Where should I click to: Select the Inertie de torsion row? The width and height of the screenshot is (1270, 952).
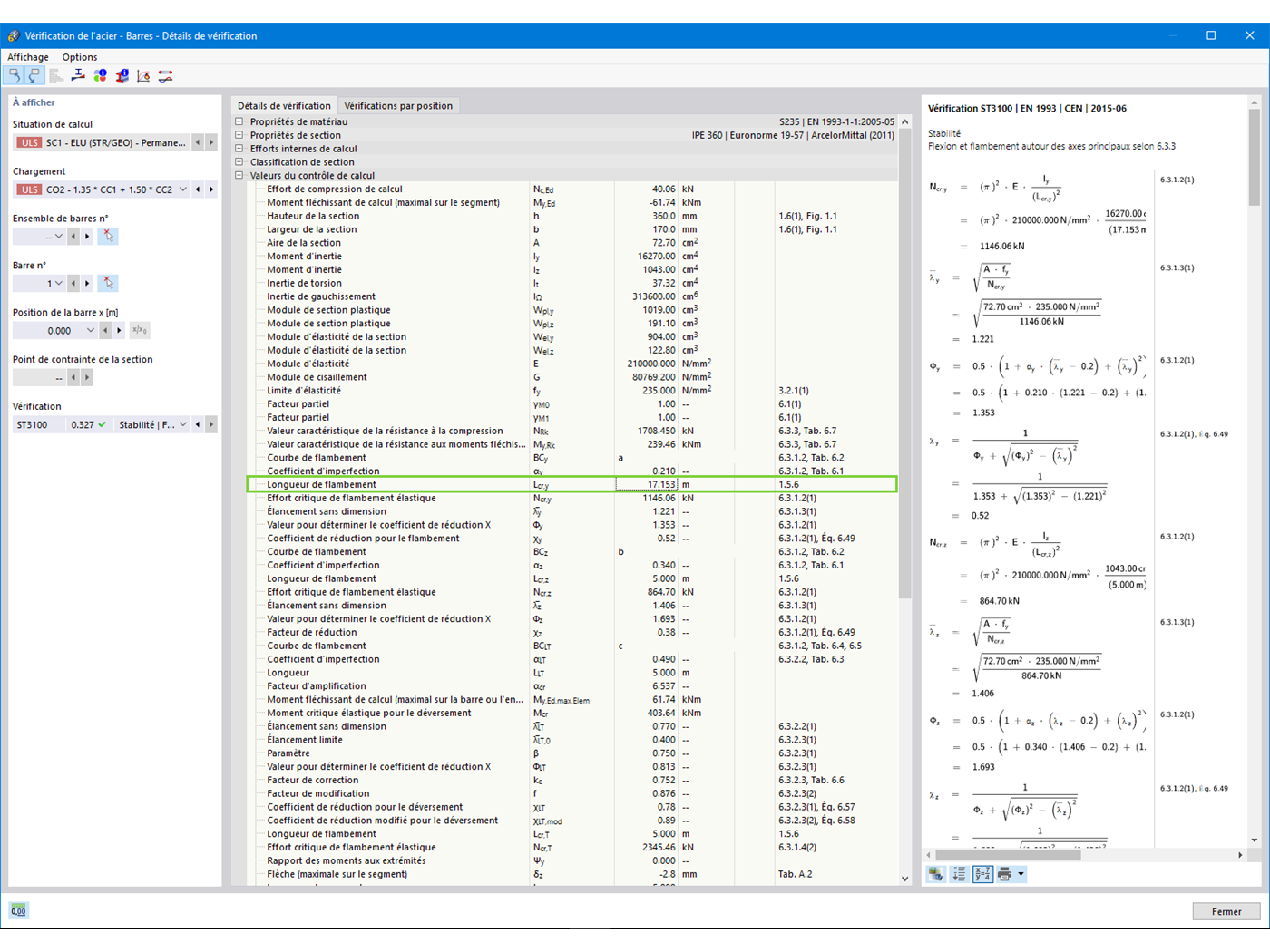(x=572, y=284)
